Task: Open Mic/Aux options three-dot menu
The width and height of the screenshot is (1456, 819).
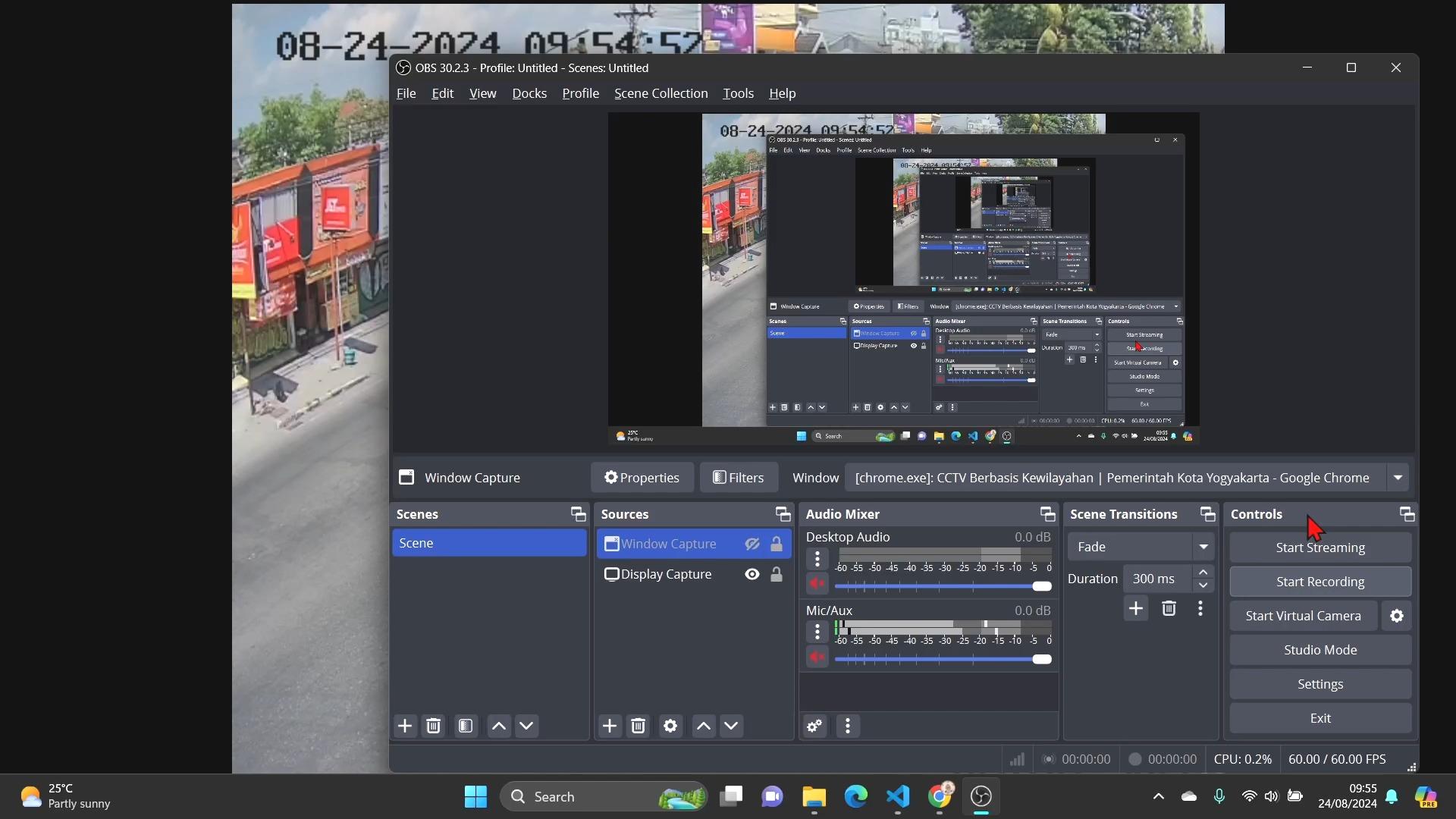Action: coord(817,632)
